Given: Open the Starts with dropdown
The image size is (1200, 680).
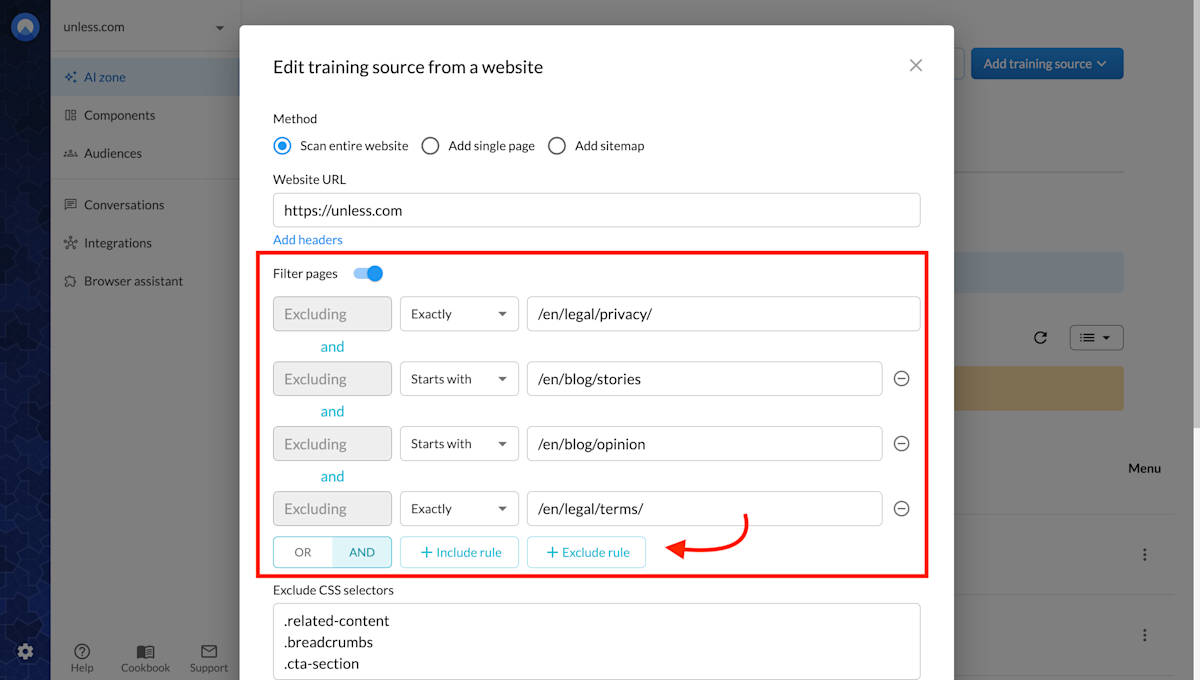Looking at the screenshot, I should [459, 378].
